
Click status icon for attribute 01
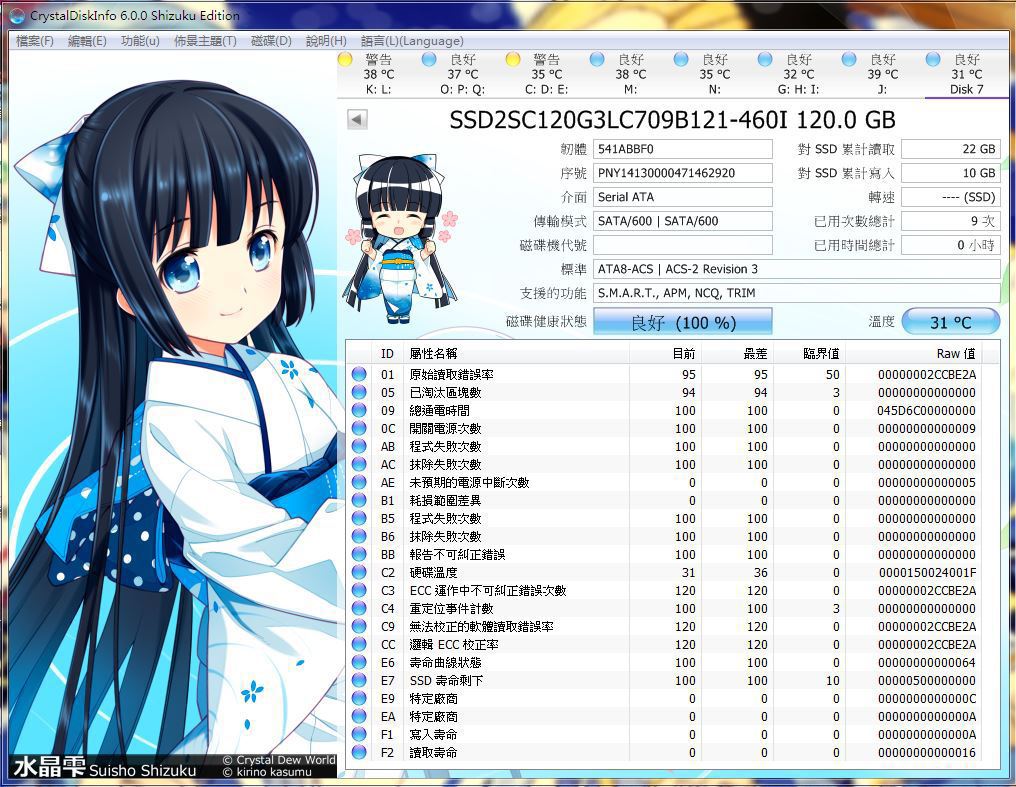coord(358,374)
